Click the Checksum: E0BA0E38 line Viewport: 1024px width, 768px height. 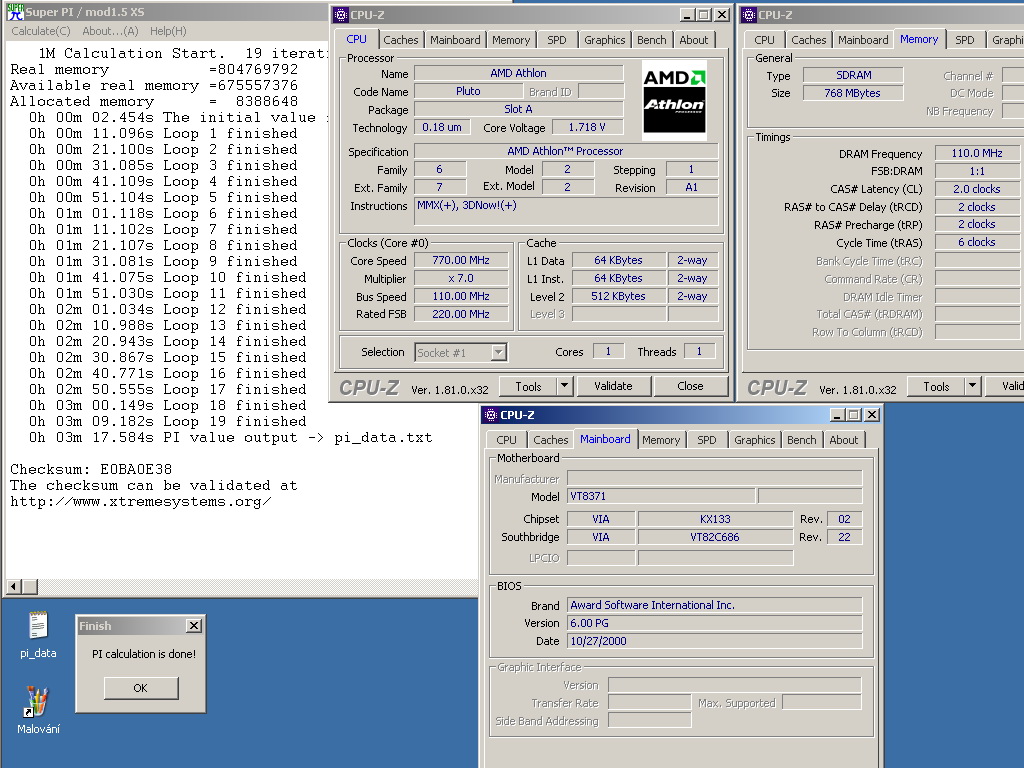(x=91, y=470)
